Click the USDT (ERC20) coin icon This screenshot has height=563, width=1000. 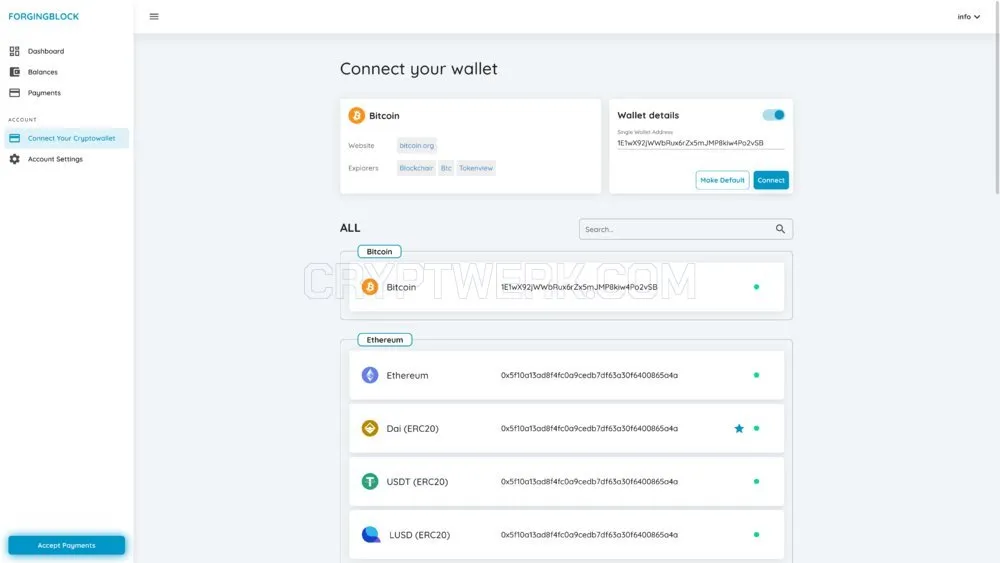pyautogui.click(x=370, y=481)
